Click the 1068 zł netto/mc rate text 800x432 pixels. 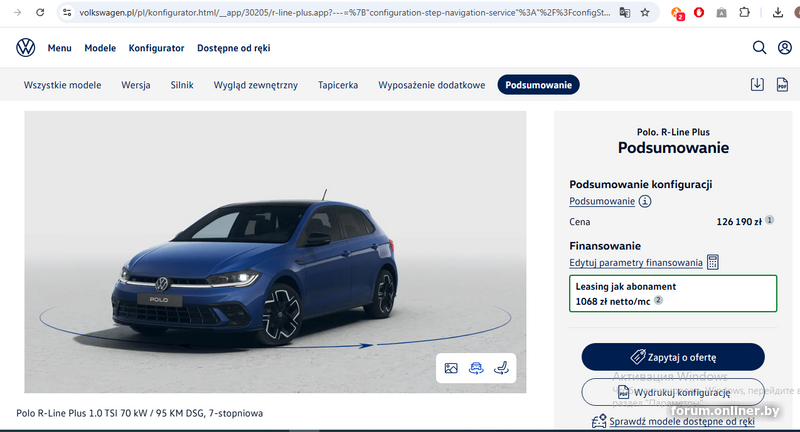tap(613, 301)
